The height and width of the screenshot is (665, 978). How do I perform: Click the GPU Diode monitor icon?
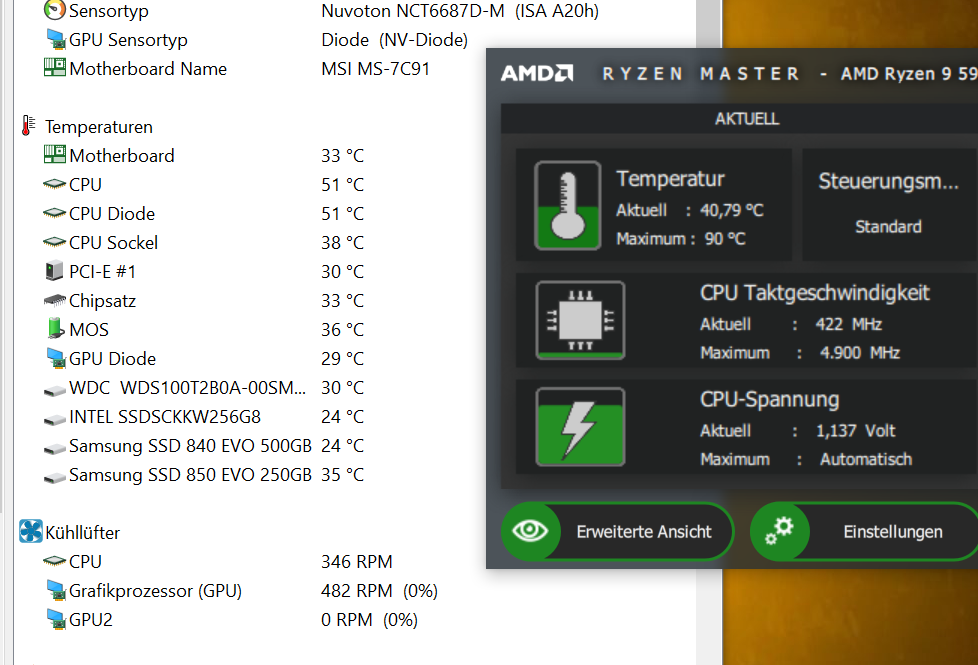pos(56,358)
